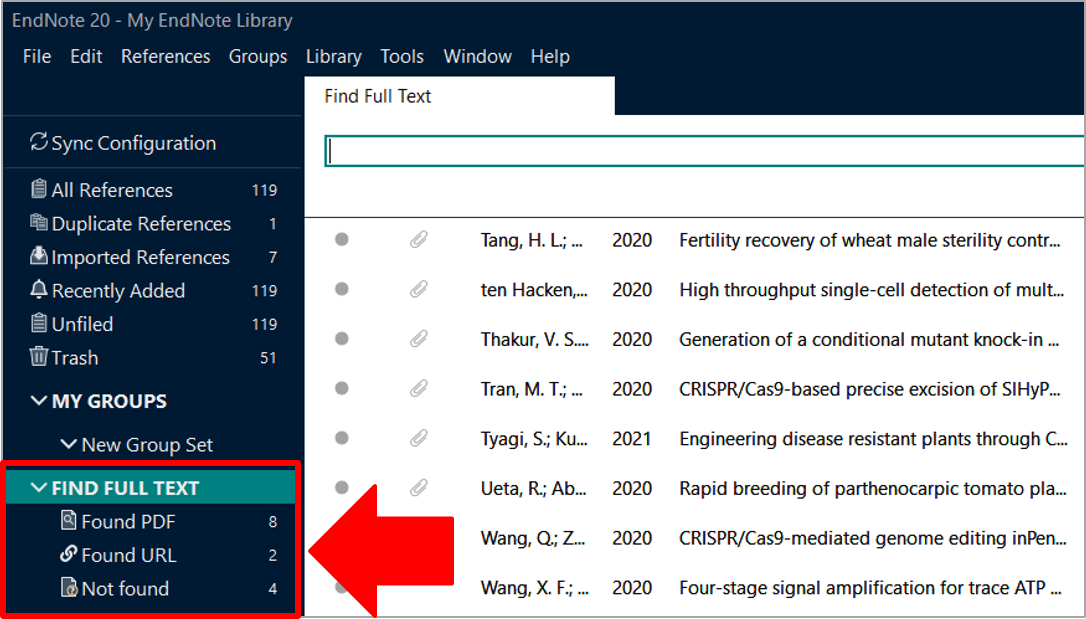Screen dimensions: 1086x619
Task: Click the Found URL link icon
Action: [x=69, y=554]
